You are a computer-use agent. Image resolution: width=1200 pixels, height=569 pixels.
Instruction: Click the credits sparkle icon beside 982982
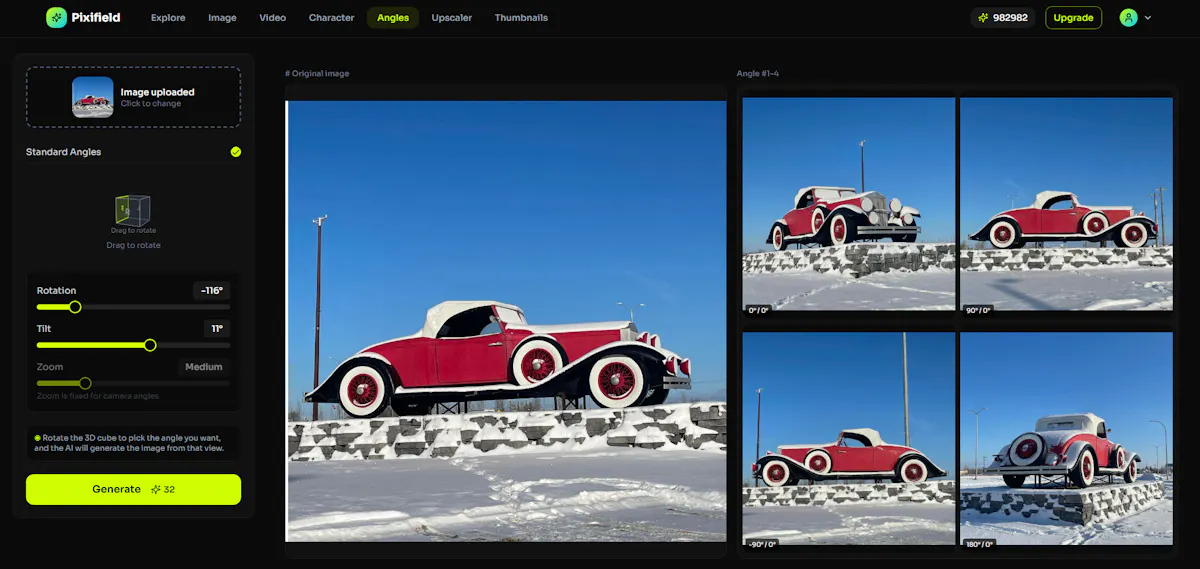pos(984,18)
